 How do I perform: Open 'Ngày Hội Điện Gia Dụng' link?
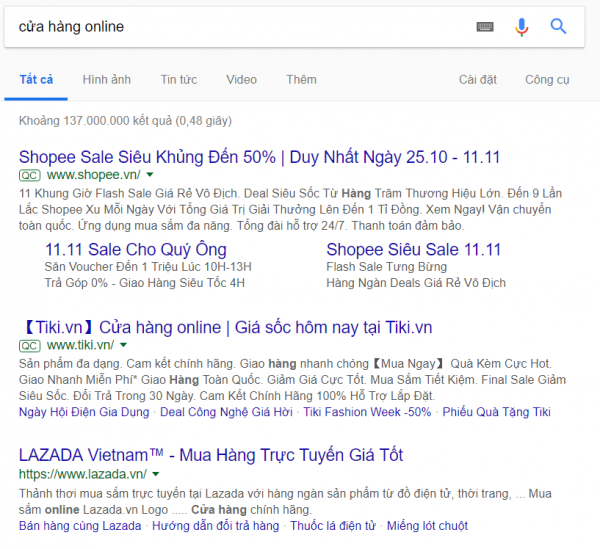coord(84,412)
